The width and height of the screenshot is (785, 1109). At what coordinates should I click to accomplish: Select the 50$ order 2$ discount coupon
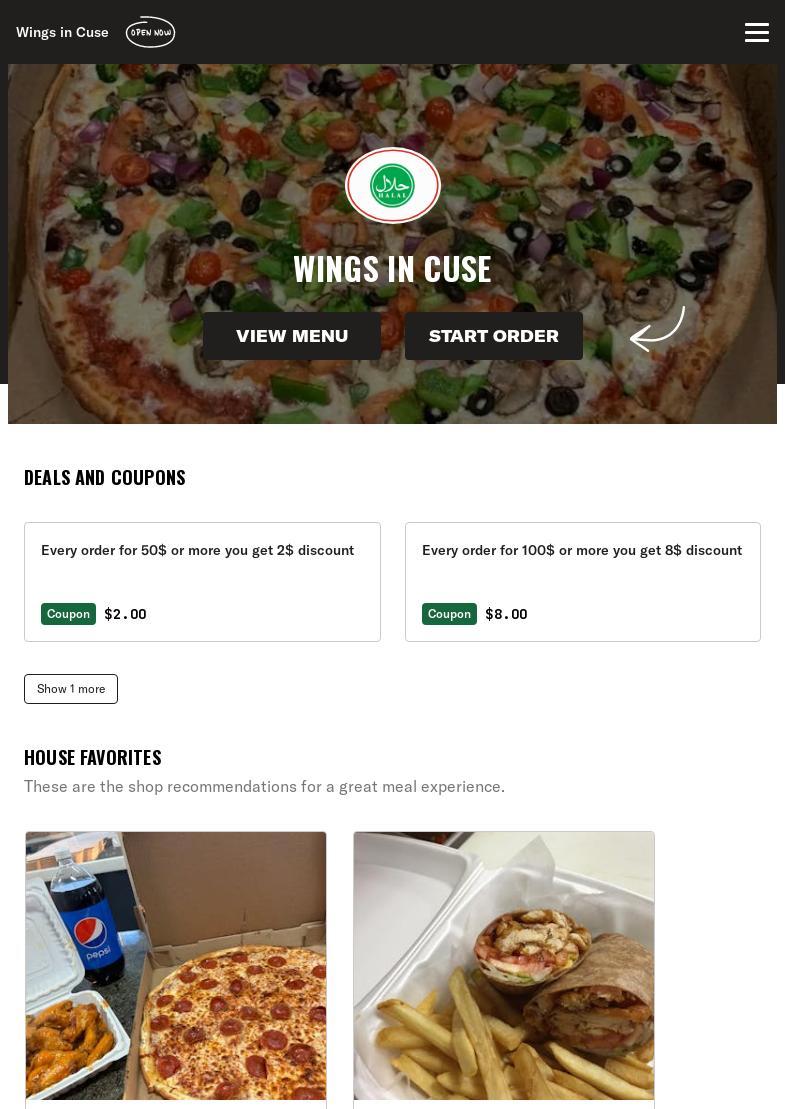tap(202, 582)
